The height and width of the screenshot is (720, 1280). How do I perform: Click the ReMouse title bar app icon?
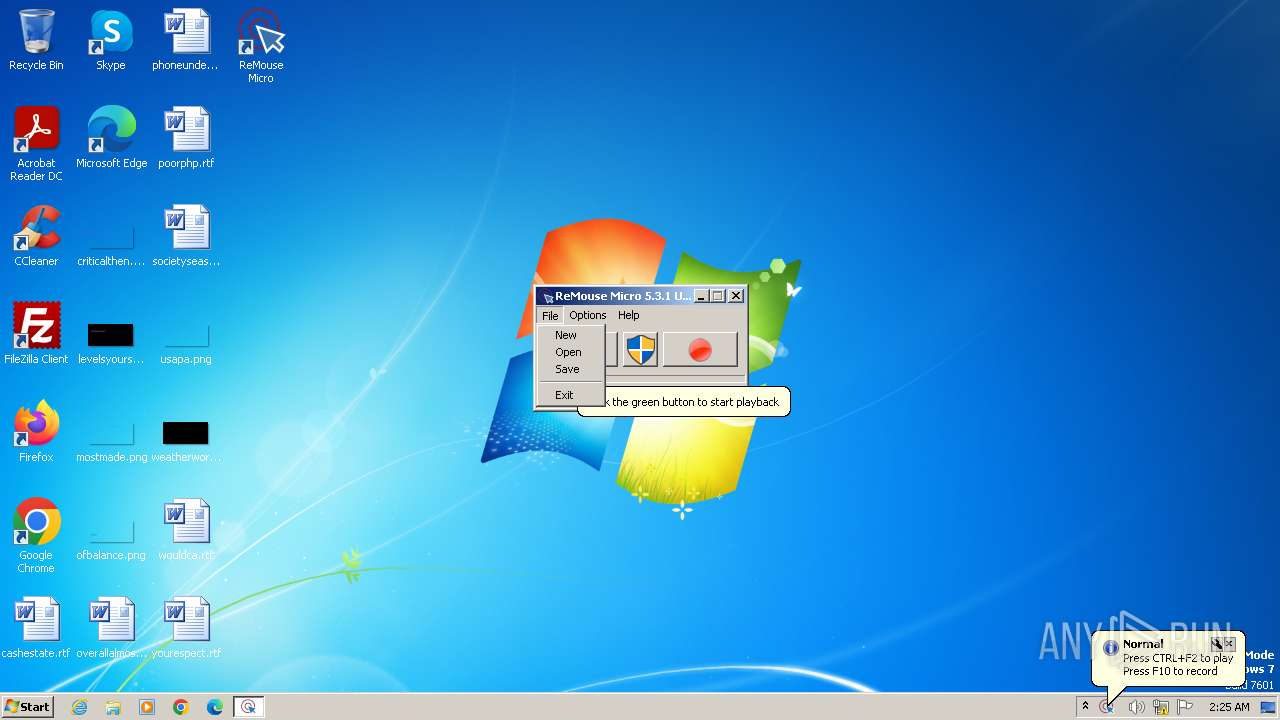(x=546, y=296)
